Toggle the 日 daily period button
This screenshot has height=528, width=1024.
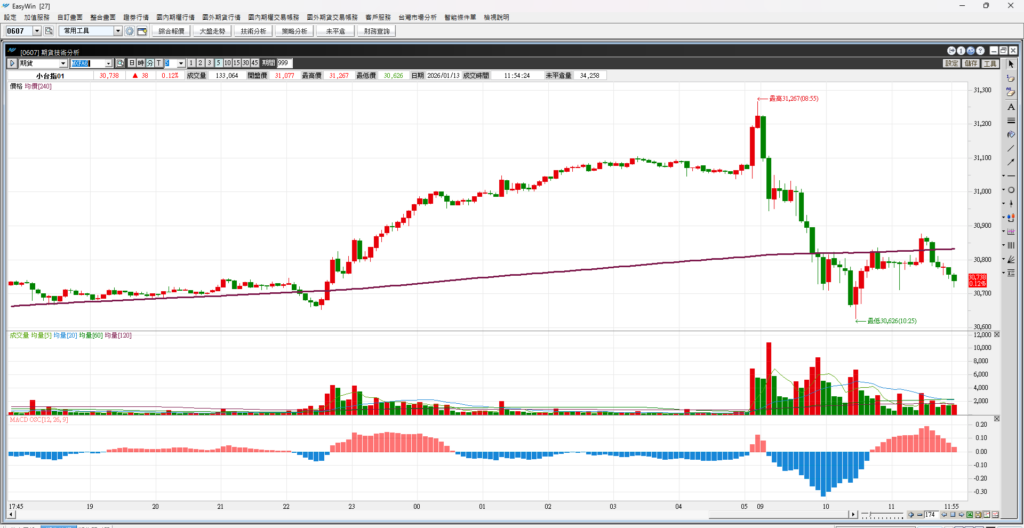(130, 63)
